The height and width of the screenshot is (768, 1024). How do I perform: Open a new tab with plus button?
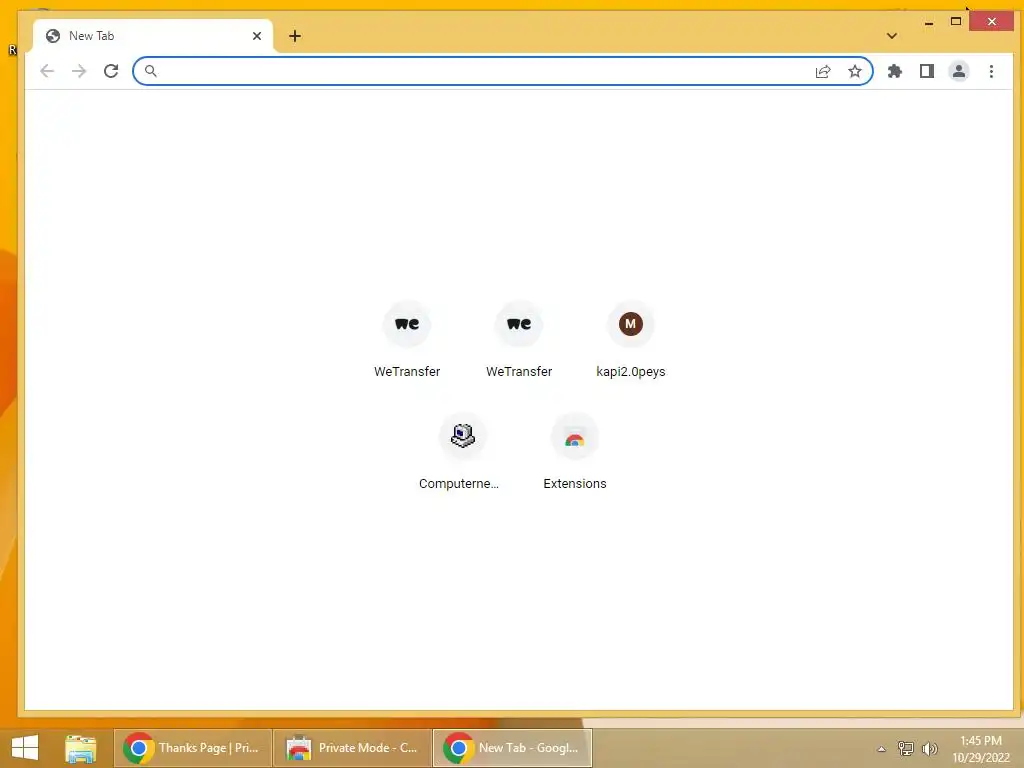click(295, 36)
